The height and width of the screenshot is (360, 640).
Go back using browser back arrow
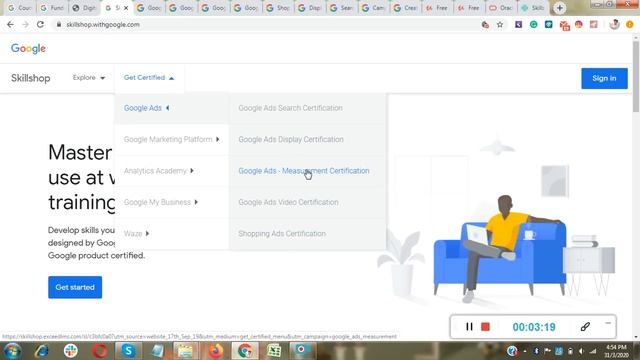click(x=10, y=24)
